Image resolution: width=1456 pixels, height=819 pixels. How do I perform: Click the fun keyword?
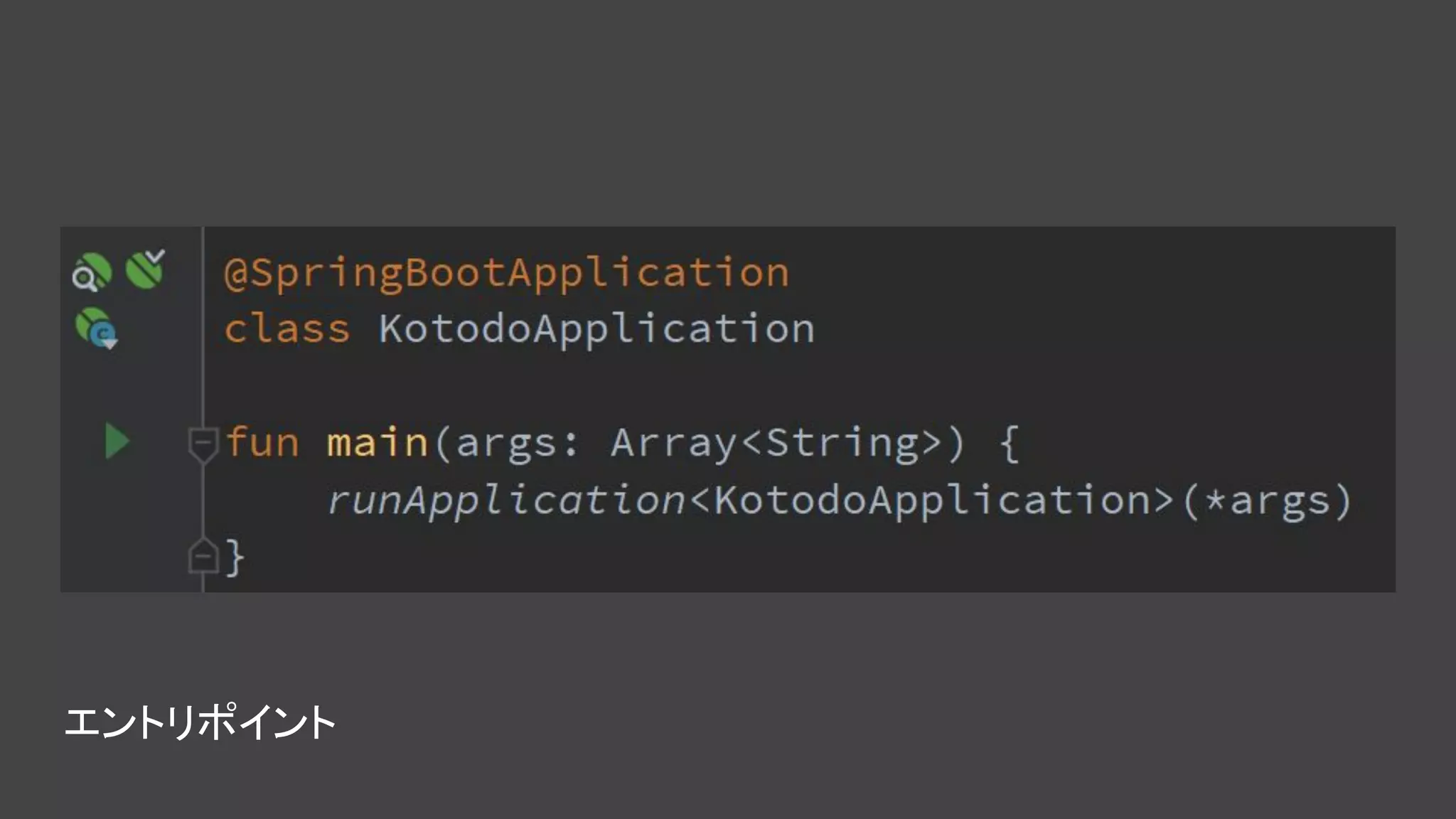(262, 442)
